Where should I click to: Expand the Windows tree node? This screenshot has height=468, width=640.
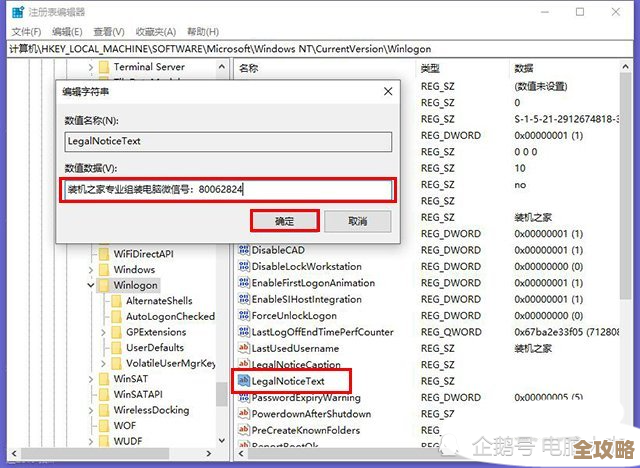(91, 270)
